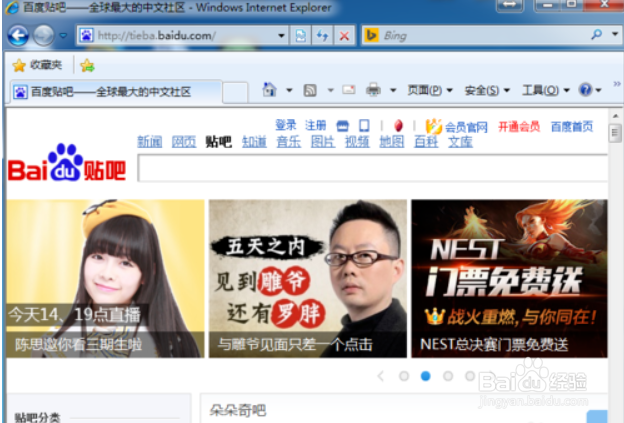This screenshot has height=423, width=624.
Task: Open the 音乐 navigation link
Action: coord(289,142)
